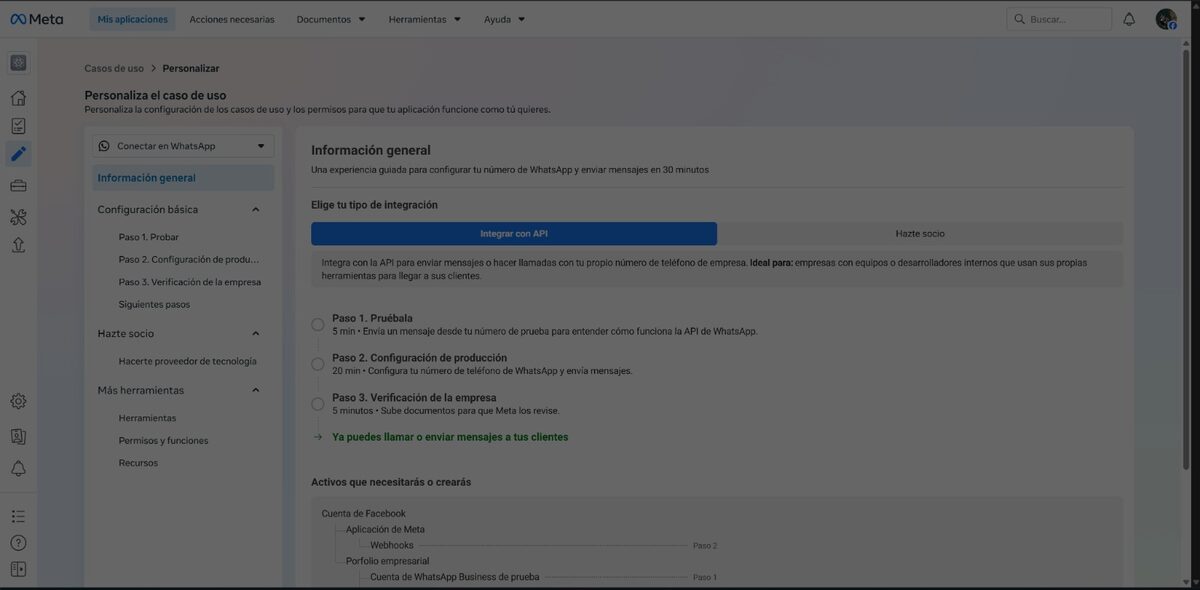Viewport: 1200px width, 590px height.
Task: Click the green arrow beside Ya puedes llamar
Action: (318, 437)
